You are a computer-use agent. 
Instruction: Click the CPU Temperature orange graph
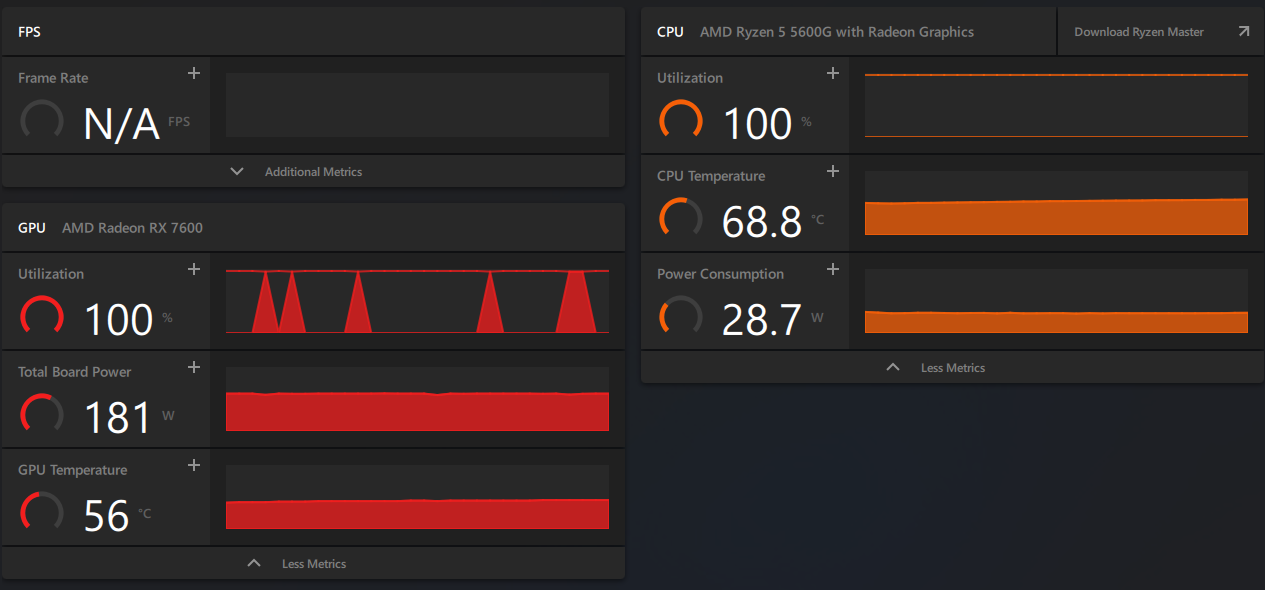click(x=1056, y=203)
